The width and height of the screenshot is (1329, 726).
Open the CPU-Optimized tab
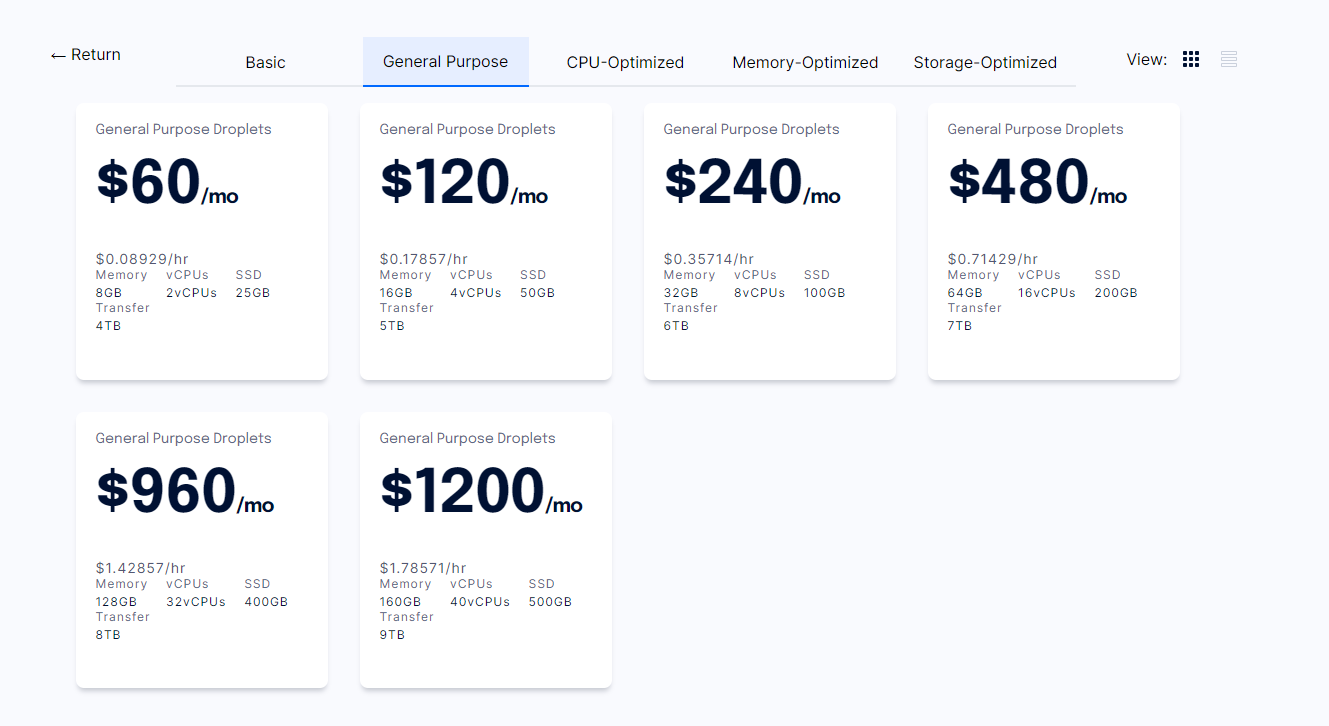625,62
